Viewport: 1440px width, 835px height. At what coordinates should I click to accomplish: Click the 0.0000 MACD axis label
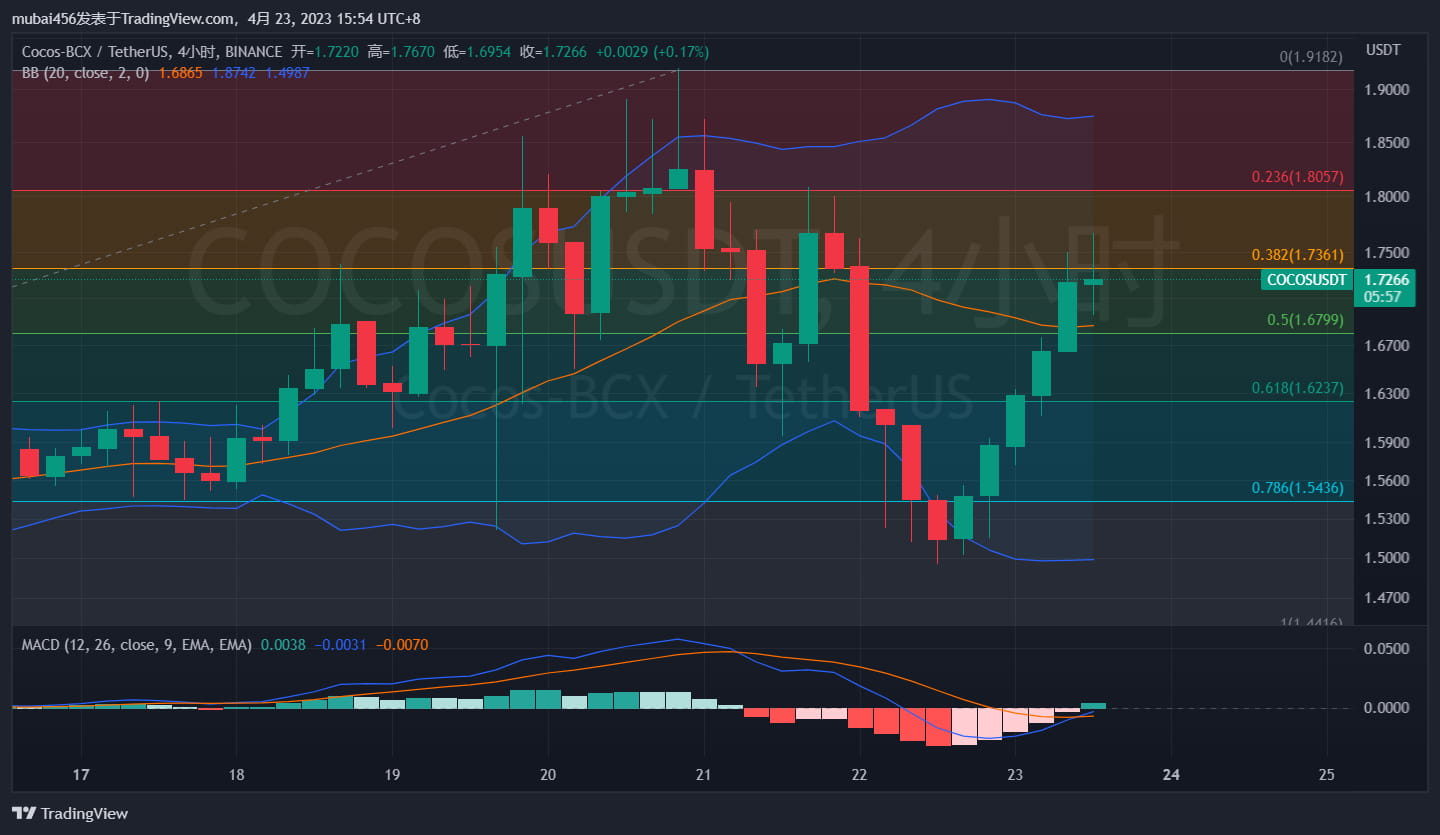pos(1386,708)
